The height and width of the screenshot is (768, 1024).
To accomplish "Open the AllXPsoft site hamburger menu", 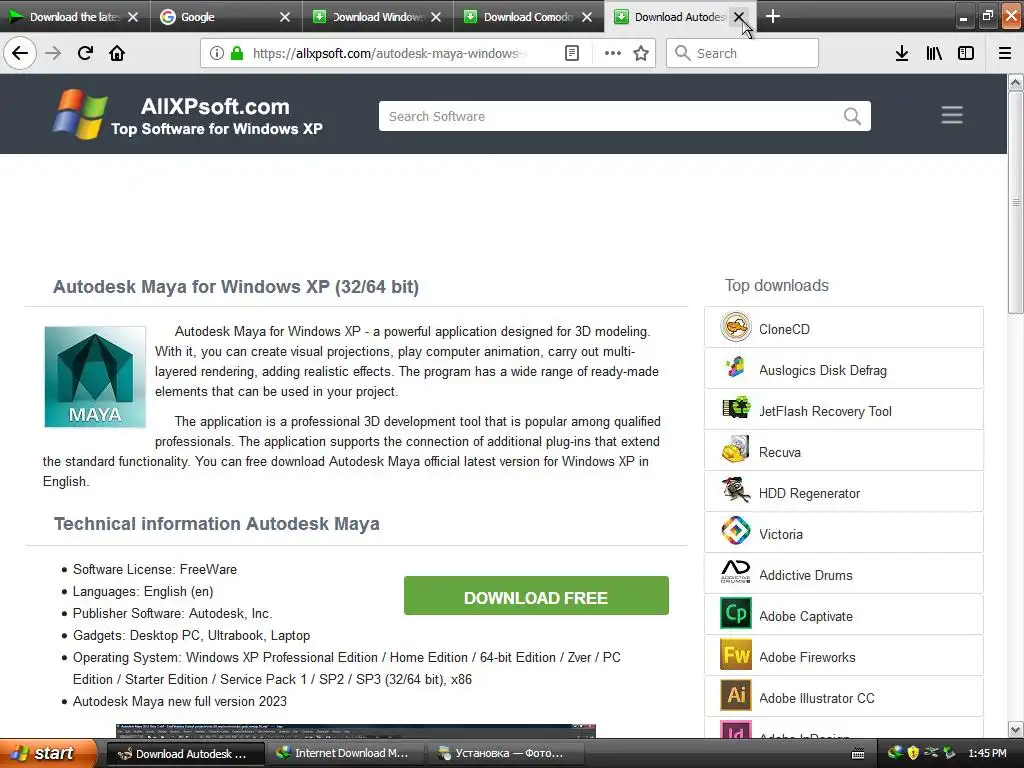I will 952,115.
